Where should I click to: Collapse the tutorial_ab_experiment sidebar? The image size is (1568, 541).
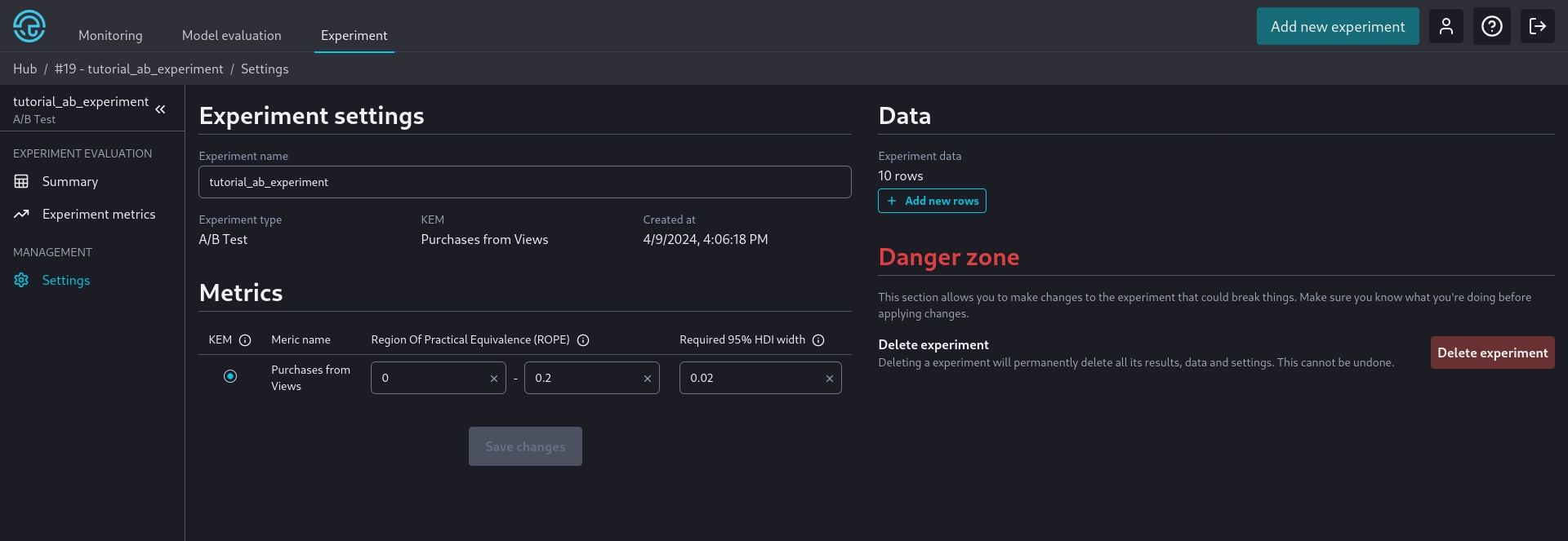[161, 109]
